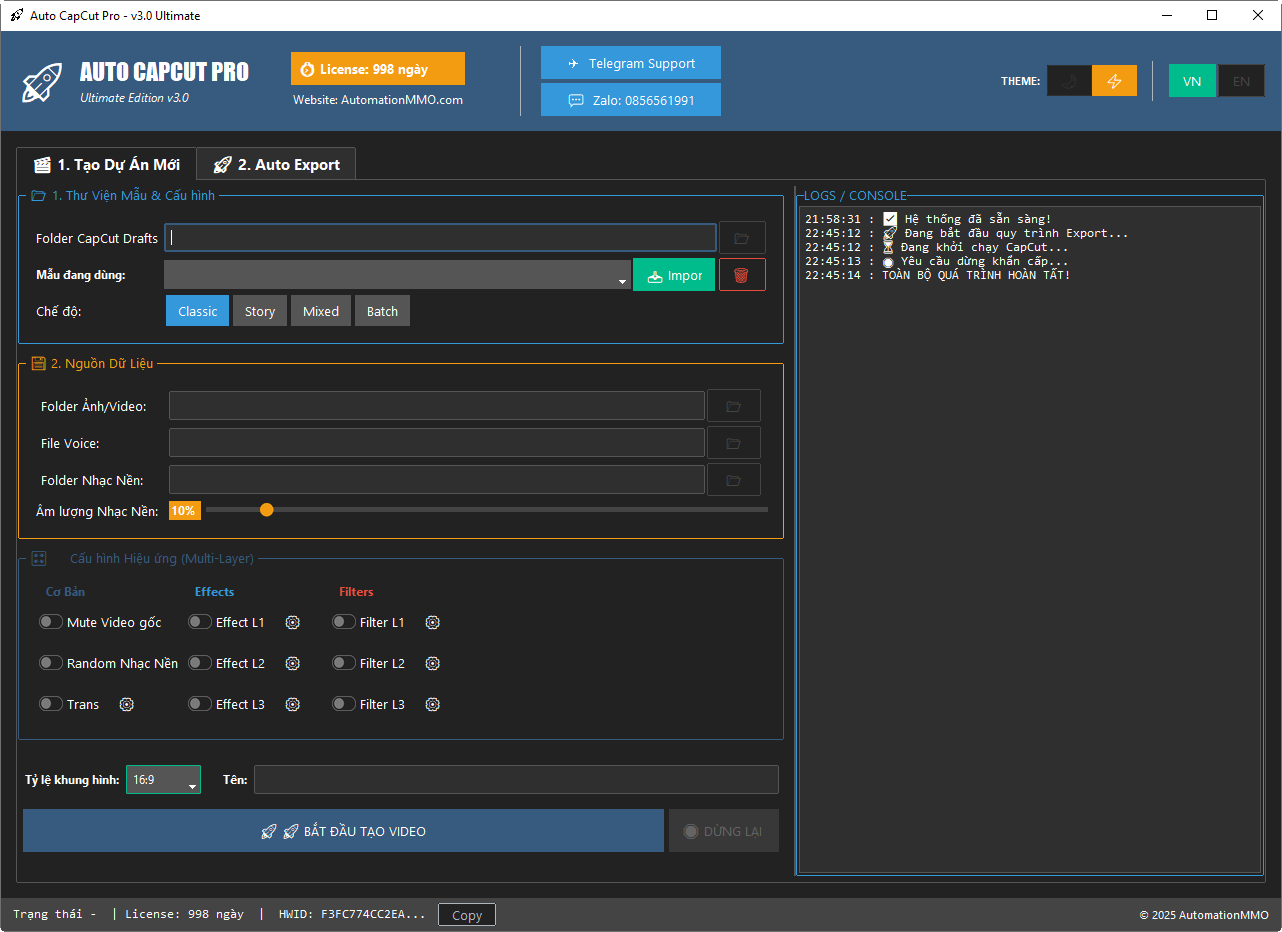This screenshot has width=1282, height=932.
Task: Click the 10% volume value label
Action: click(x=184, y=510)
